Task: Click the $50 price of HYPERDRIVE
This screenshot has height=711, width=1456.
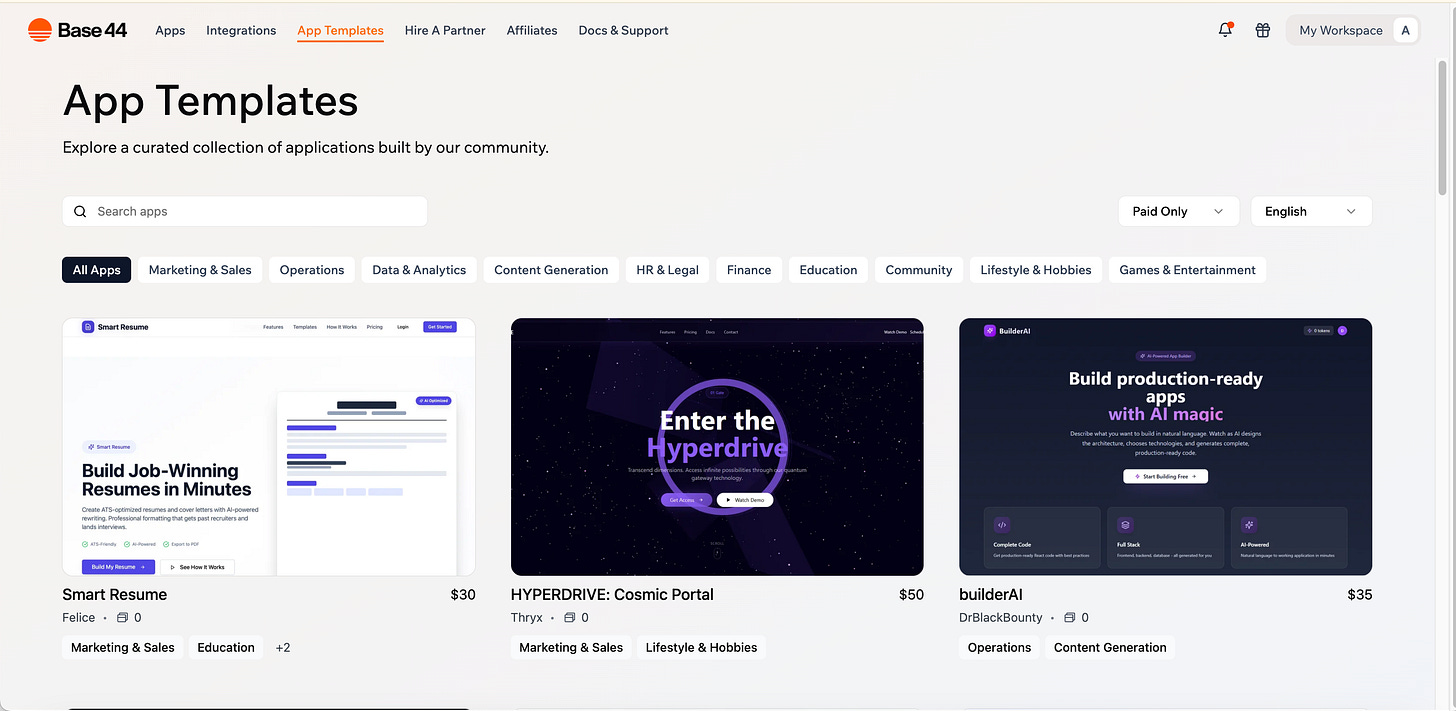Action: [x=911, y=594]
